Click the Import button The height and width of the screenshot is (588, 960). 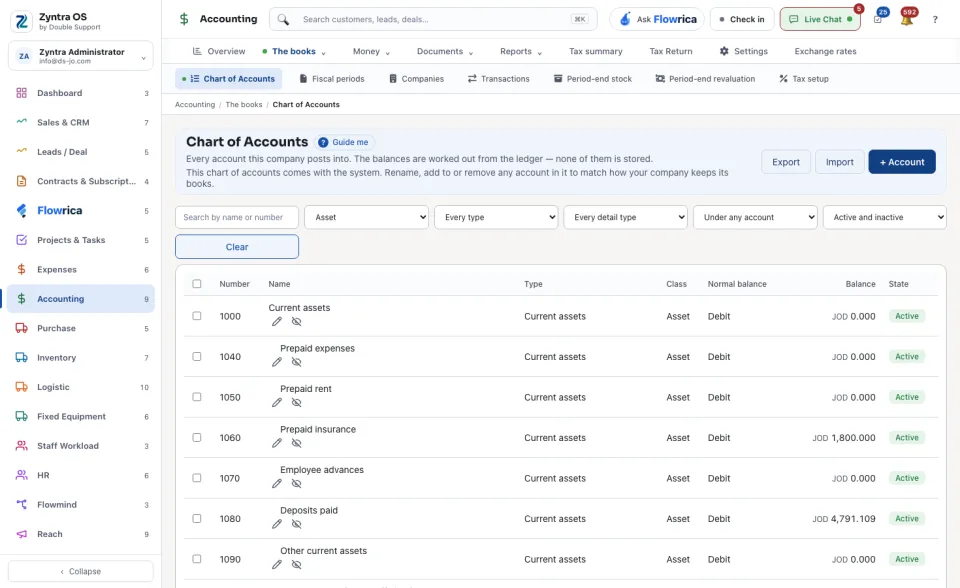pyautogui.click(x=839, y=162)
